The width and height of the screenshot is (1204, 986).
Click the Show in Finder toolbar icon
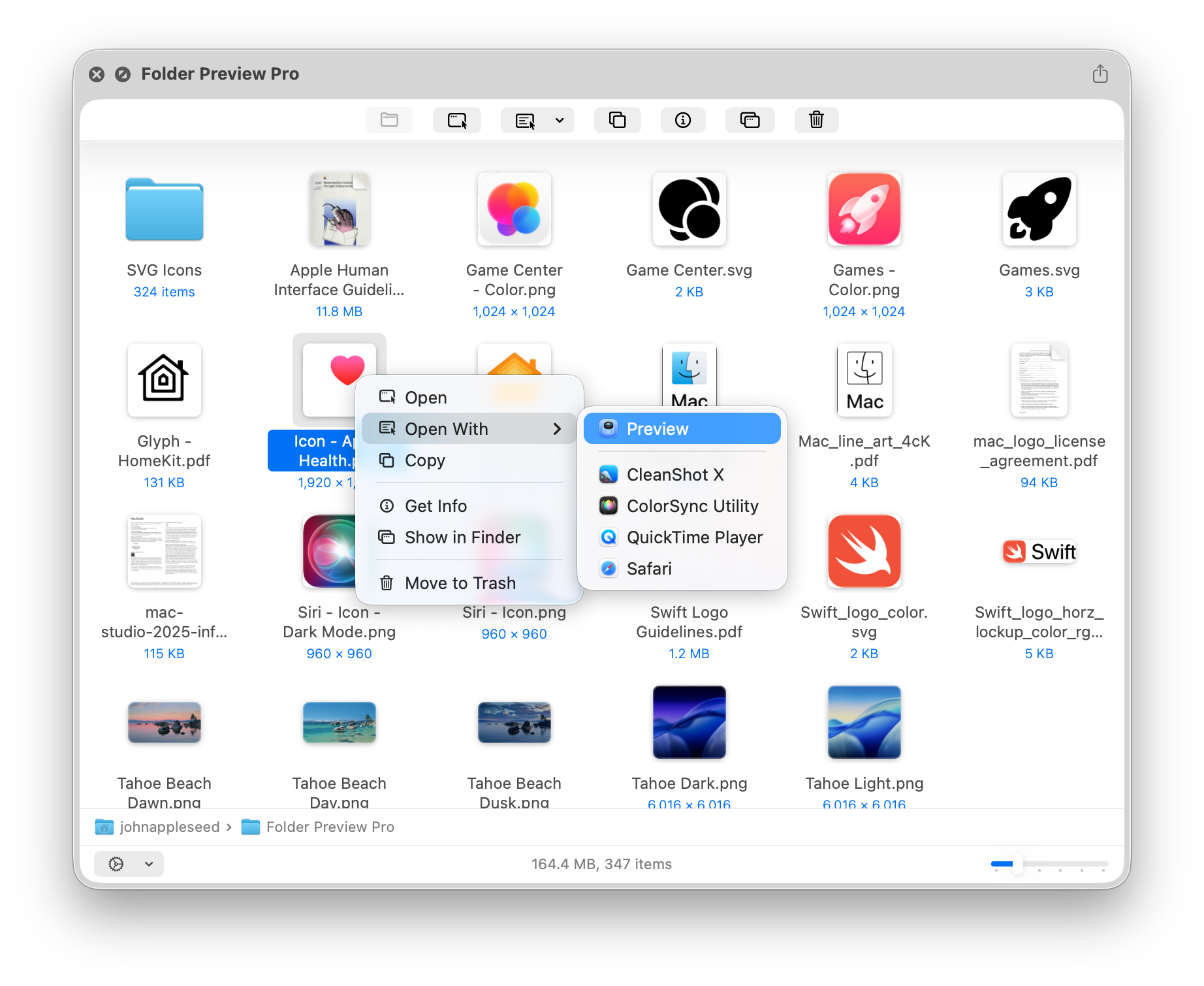click(750, 120)
